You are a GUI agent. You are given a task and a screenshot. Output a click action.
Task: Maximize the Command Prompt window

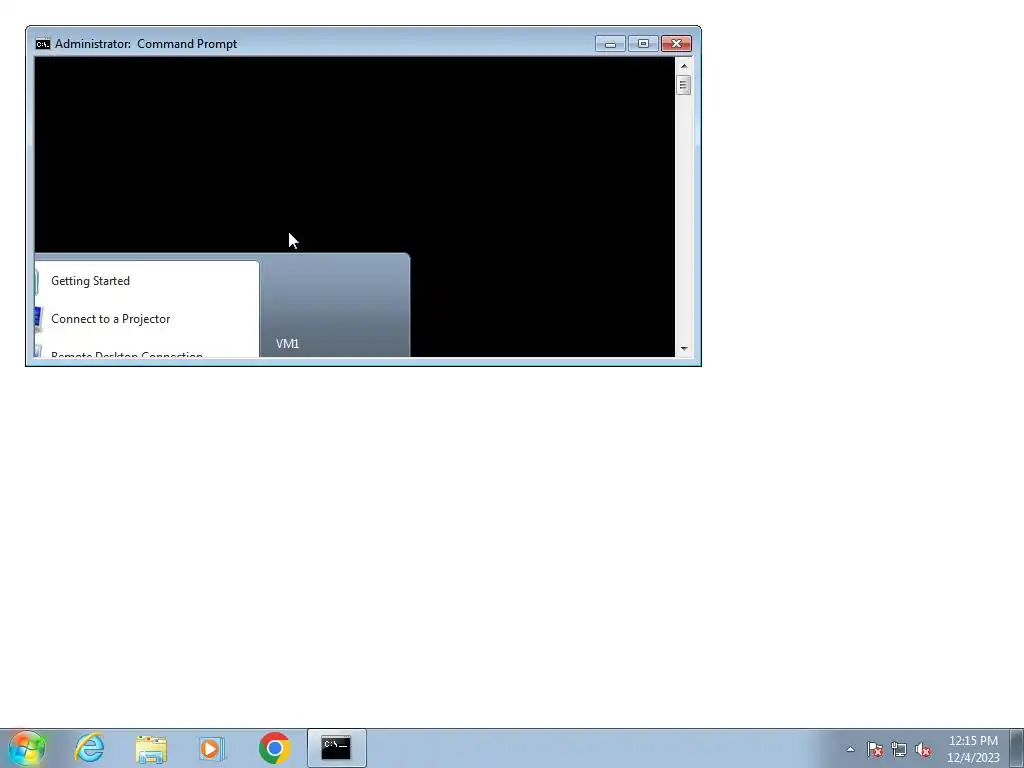(x=643, y=44)
